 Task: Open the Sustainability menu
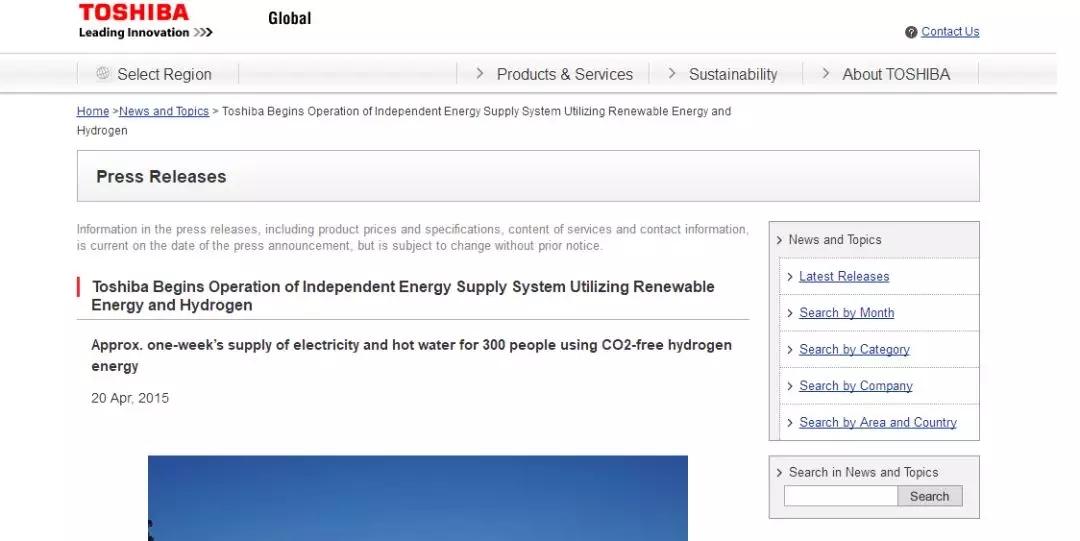click(x=732, y=74)
